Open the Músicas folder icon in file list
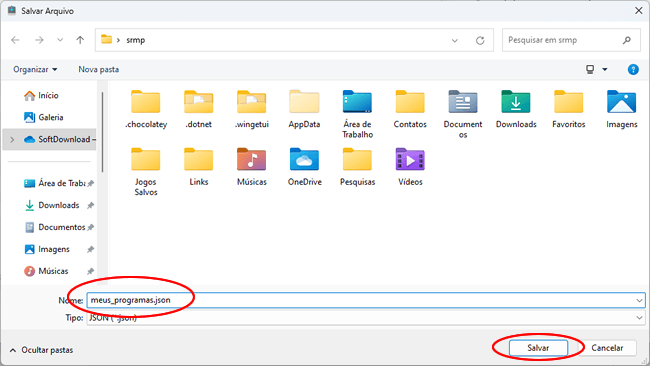This screenshot has height=366, width=650. point(252,159)
